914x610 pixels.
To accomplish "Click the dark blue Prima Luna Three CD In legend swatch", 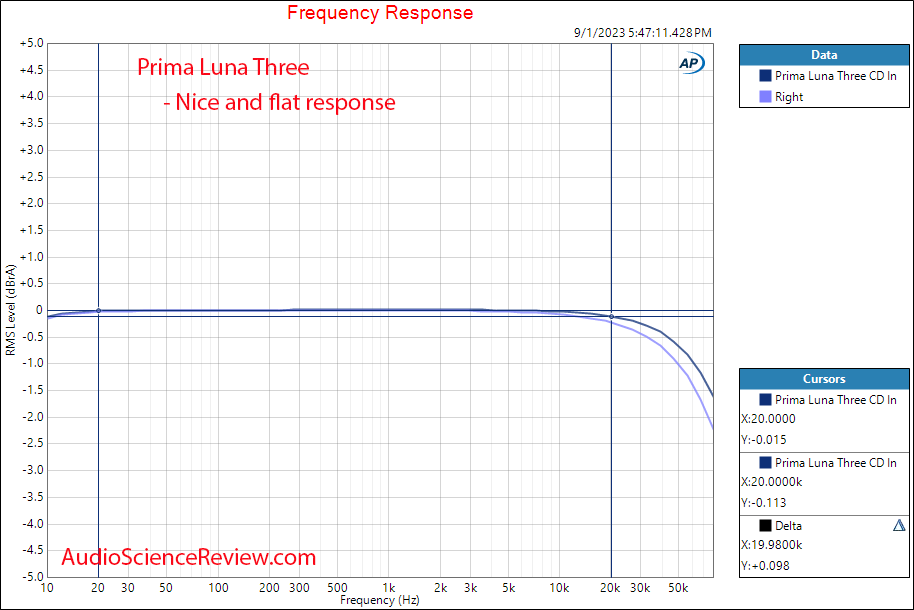I will (x=765, y=76).
